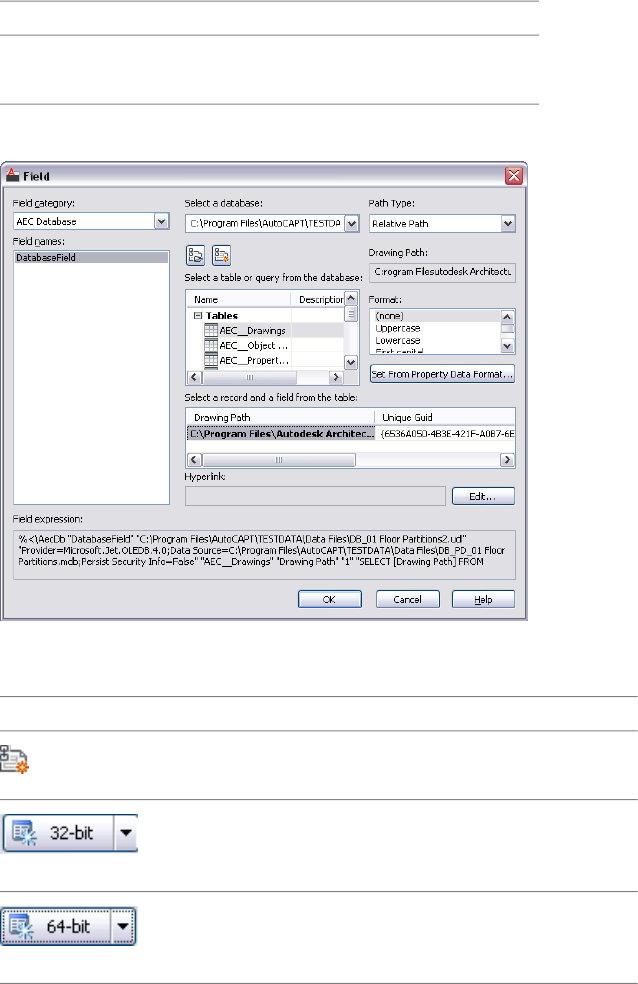Choose Lowercase in Format list
The height and width of the screenshot is (984, 638).
tap(435, 340)
